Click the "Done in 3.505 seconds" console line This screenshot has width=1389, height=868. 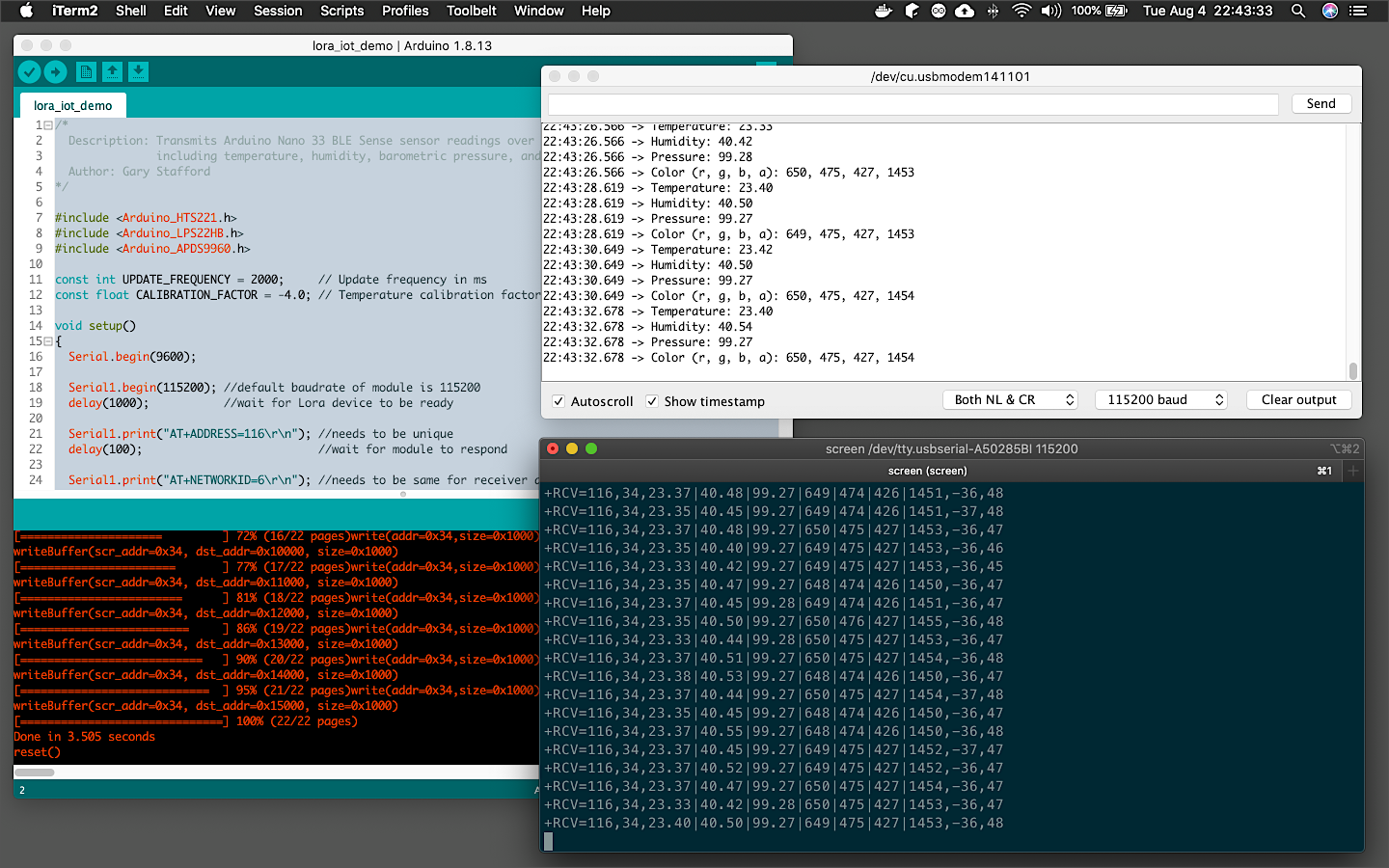(x=84, y=737)
